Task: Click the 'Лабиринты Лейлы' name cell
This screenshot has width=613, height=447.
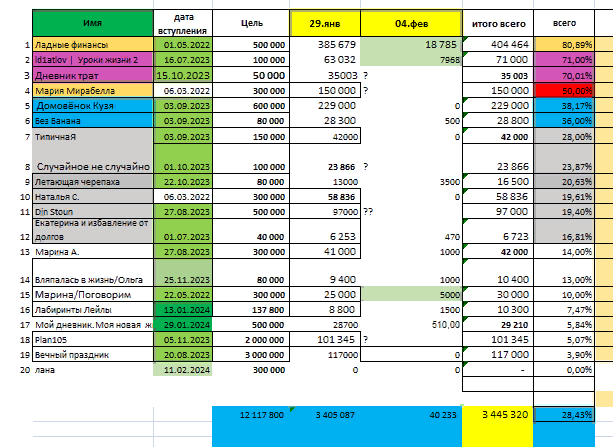Action: 93,310
